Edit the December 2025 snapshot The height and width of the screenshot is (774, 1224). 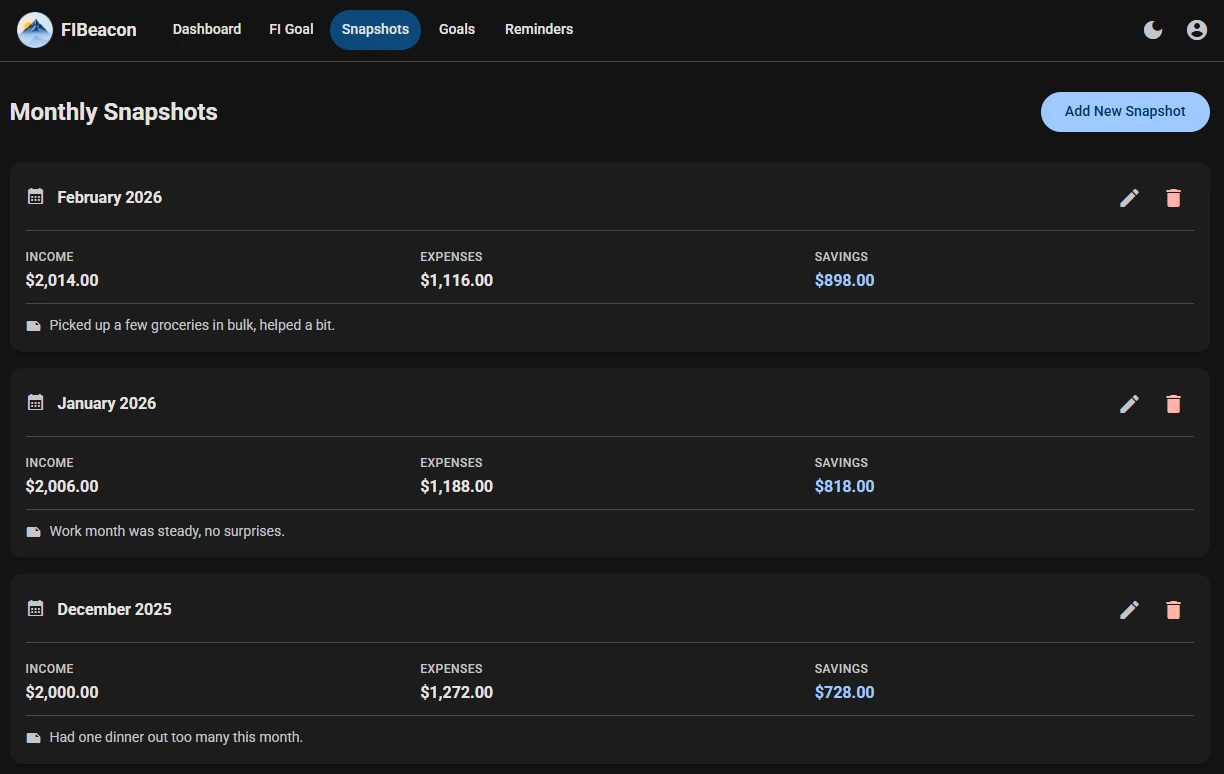(x=1129, y=610)
